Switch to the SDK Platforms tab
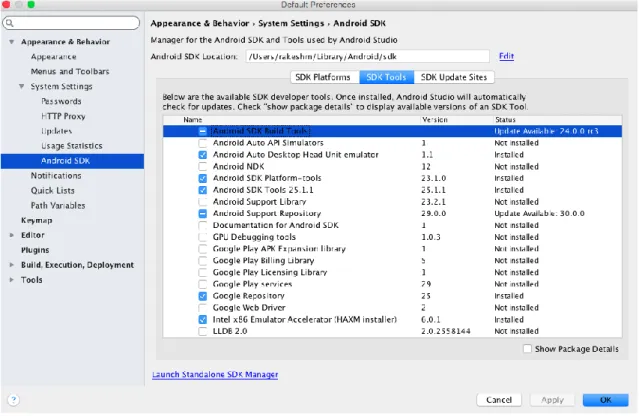This screenshot has width=639, height=417. click(325, 77)
